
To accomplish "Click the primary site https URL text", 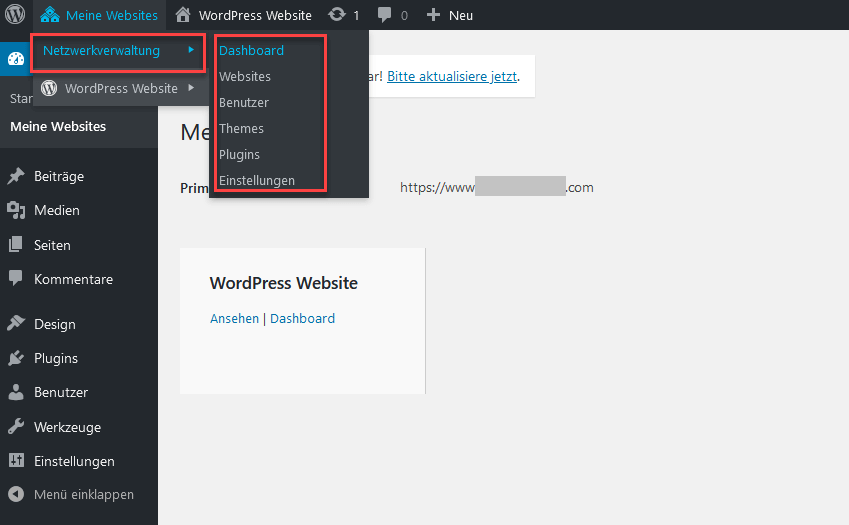I will click(x=497, y=187).
